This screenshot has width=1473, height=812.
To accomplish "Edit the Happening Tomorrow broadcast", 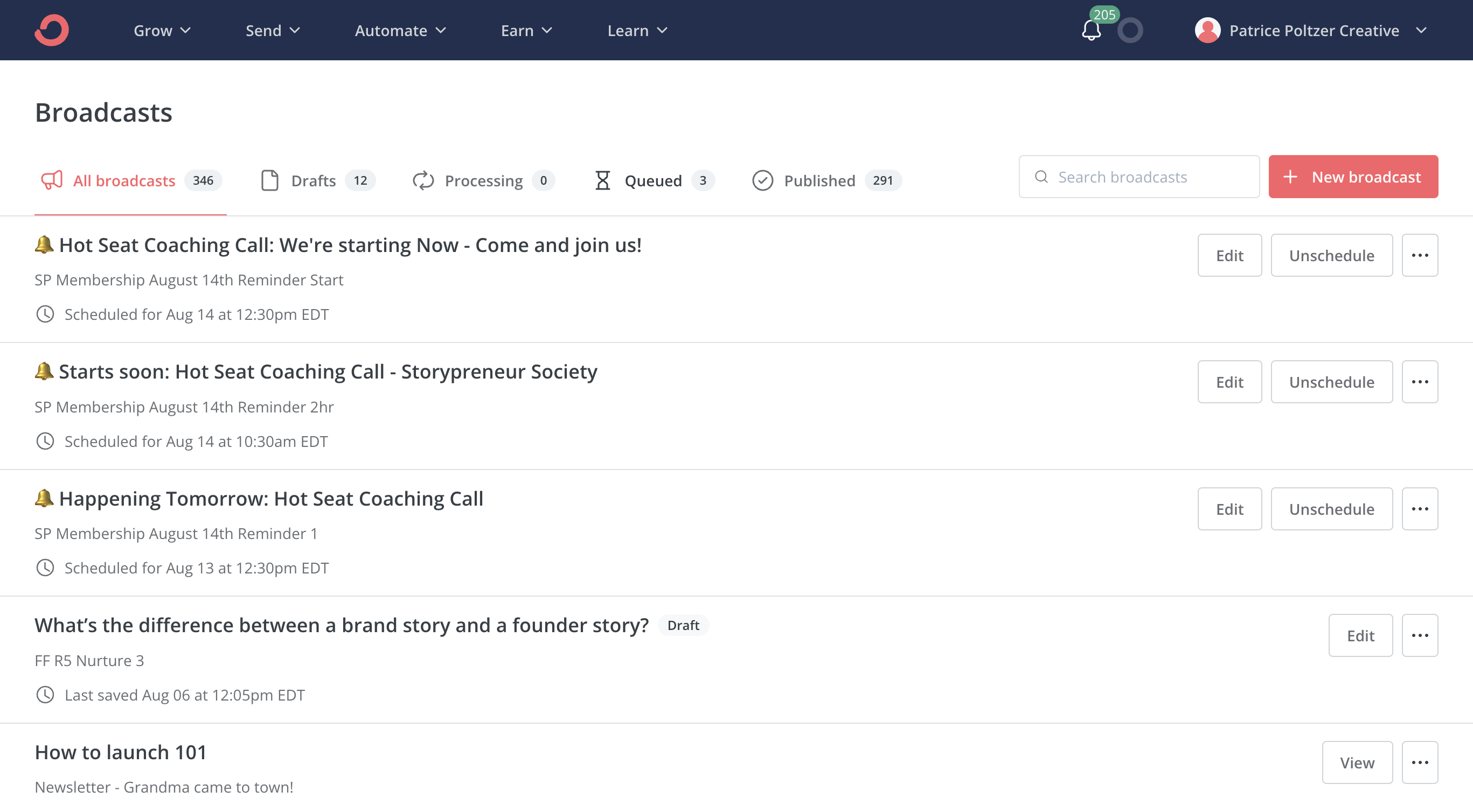I will (x=1229, y=509).
